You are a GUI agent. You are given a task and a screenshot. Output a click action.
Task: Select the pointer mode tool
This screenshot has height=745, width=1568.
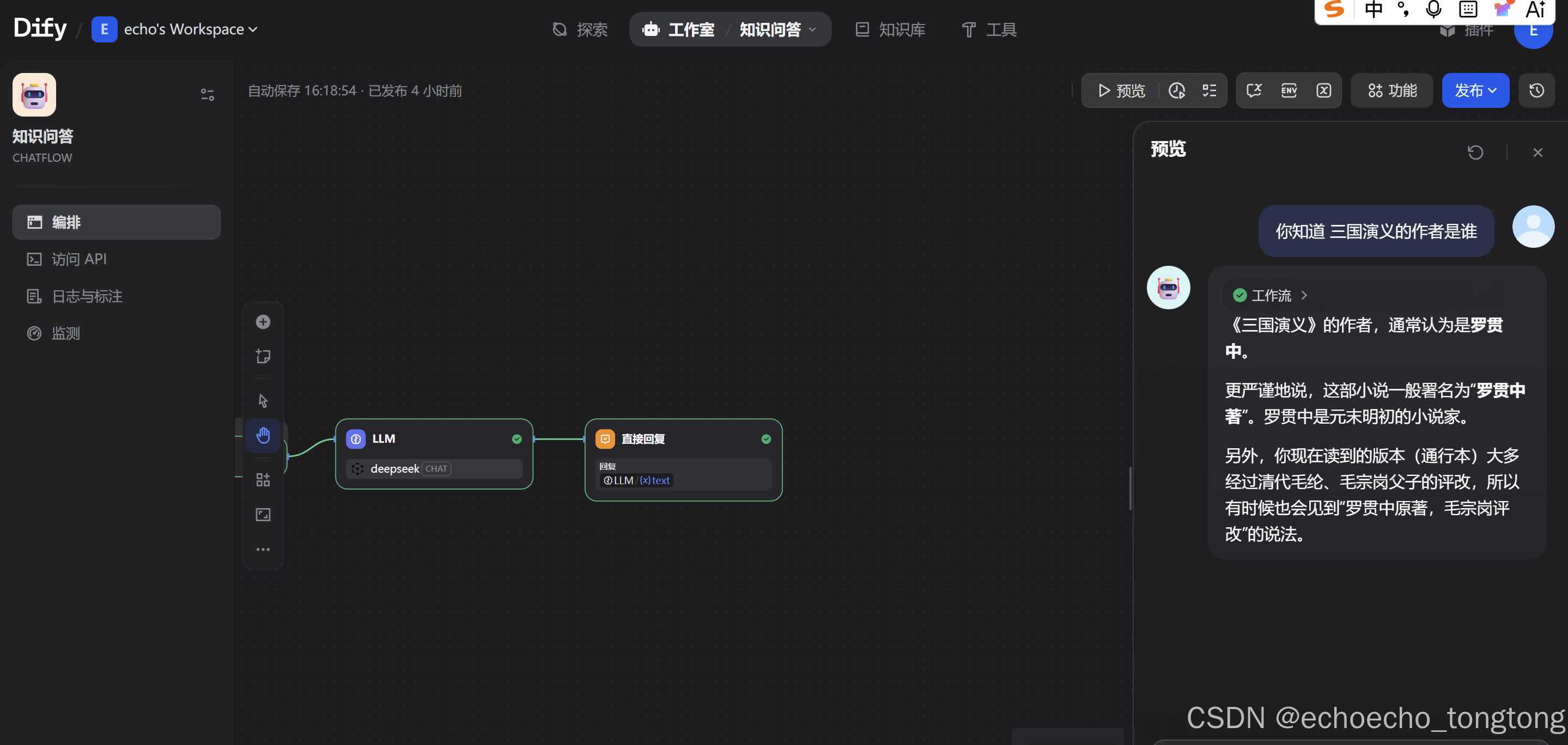263,401
